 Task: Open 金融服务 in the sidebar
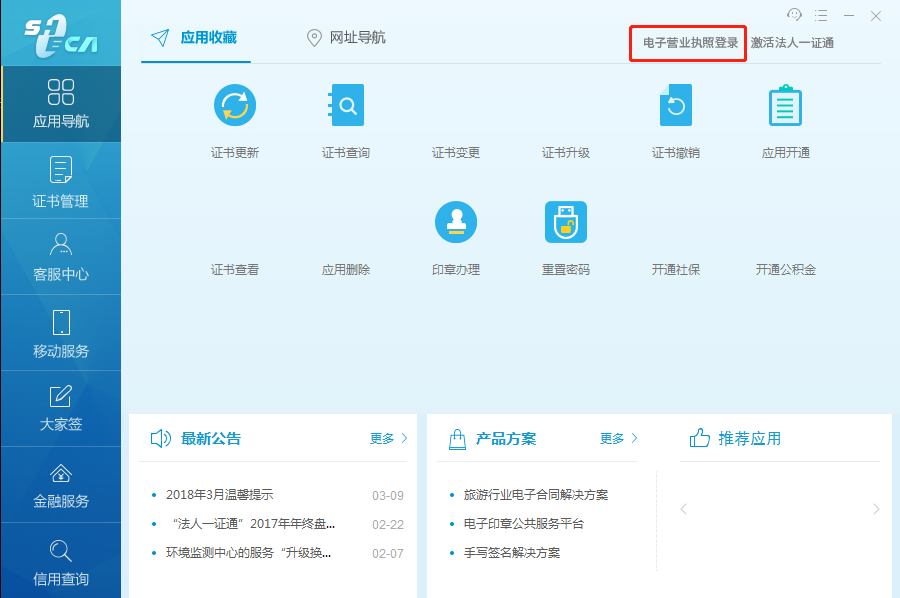pyautogui.click(x=61, y=485)
